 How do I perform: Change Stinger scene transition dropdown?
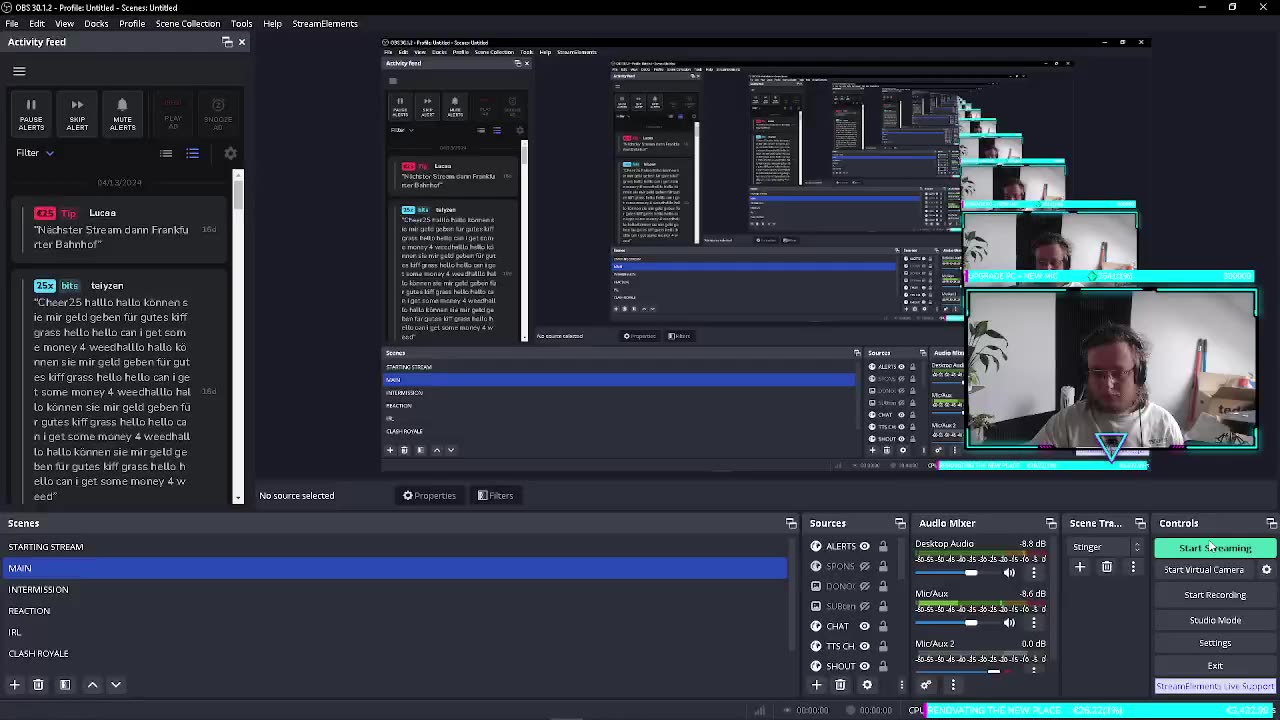tap(1106, 547)
